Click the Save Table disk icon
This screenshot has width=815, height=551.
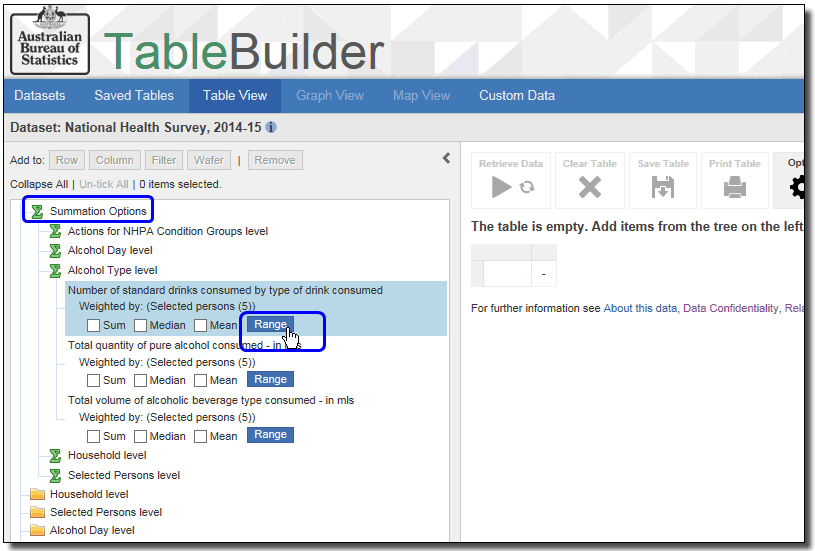coord(662,187)
